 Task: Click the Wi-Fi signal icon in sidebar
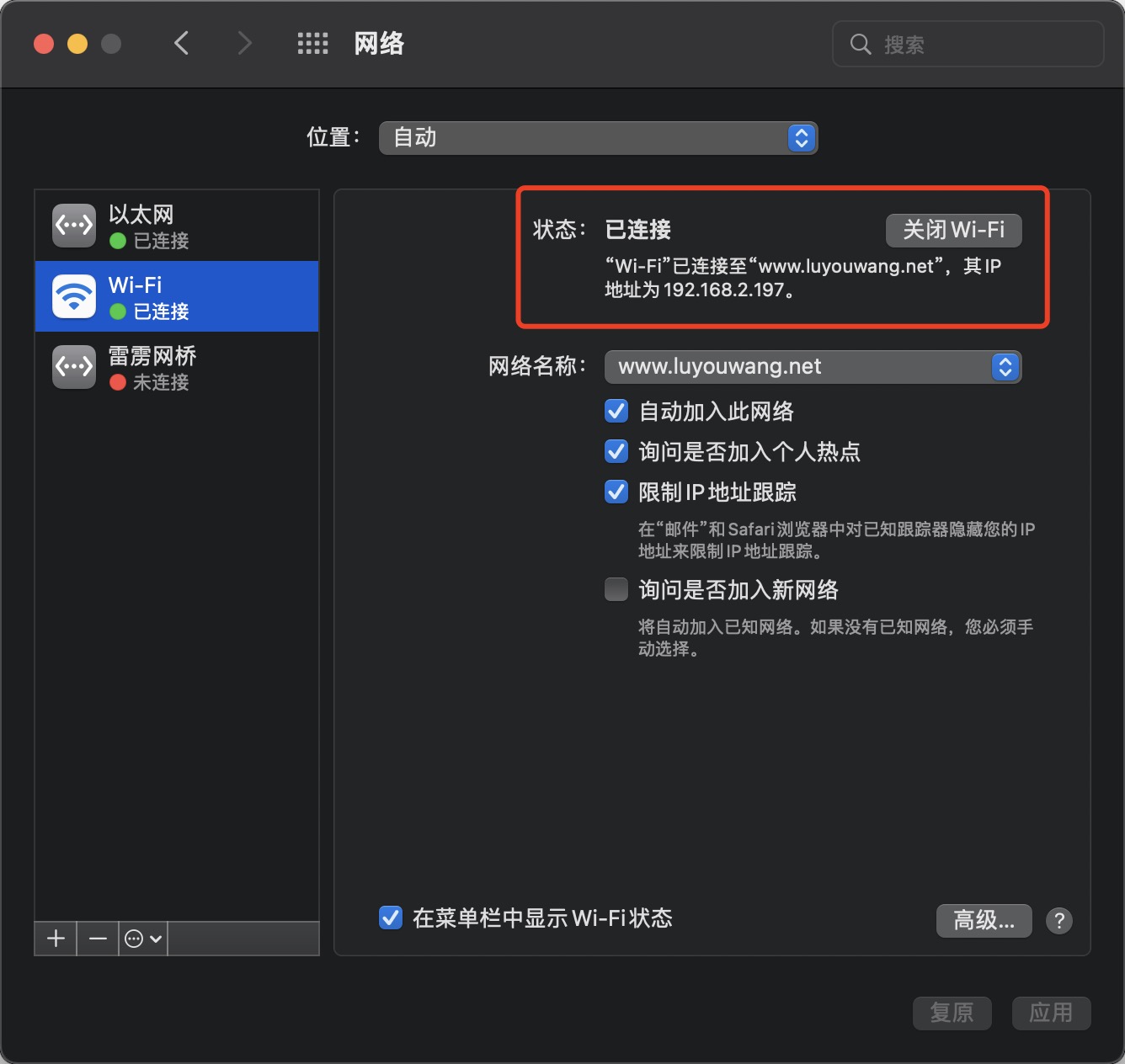[x=73, y=296]
